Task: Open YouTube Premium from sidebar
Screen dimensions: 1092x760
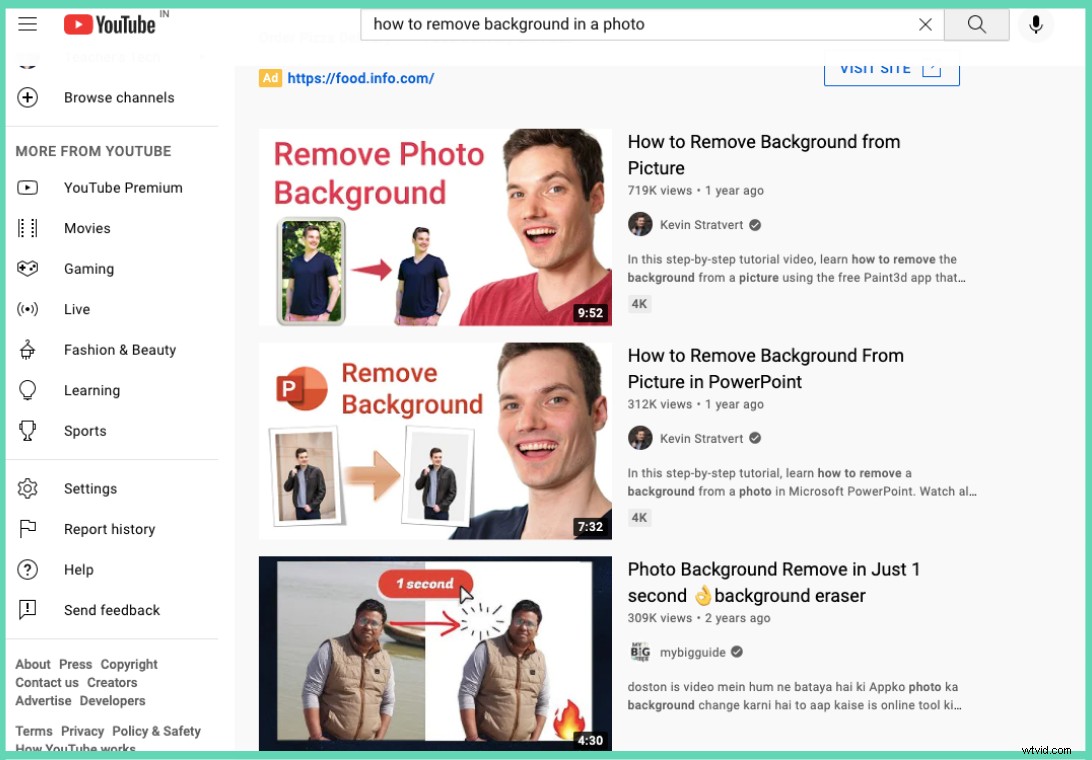Action: click(123, 188)
